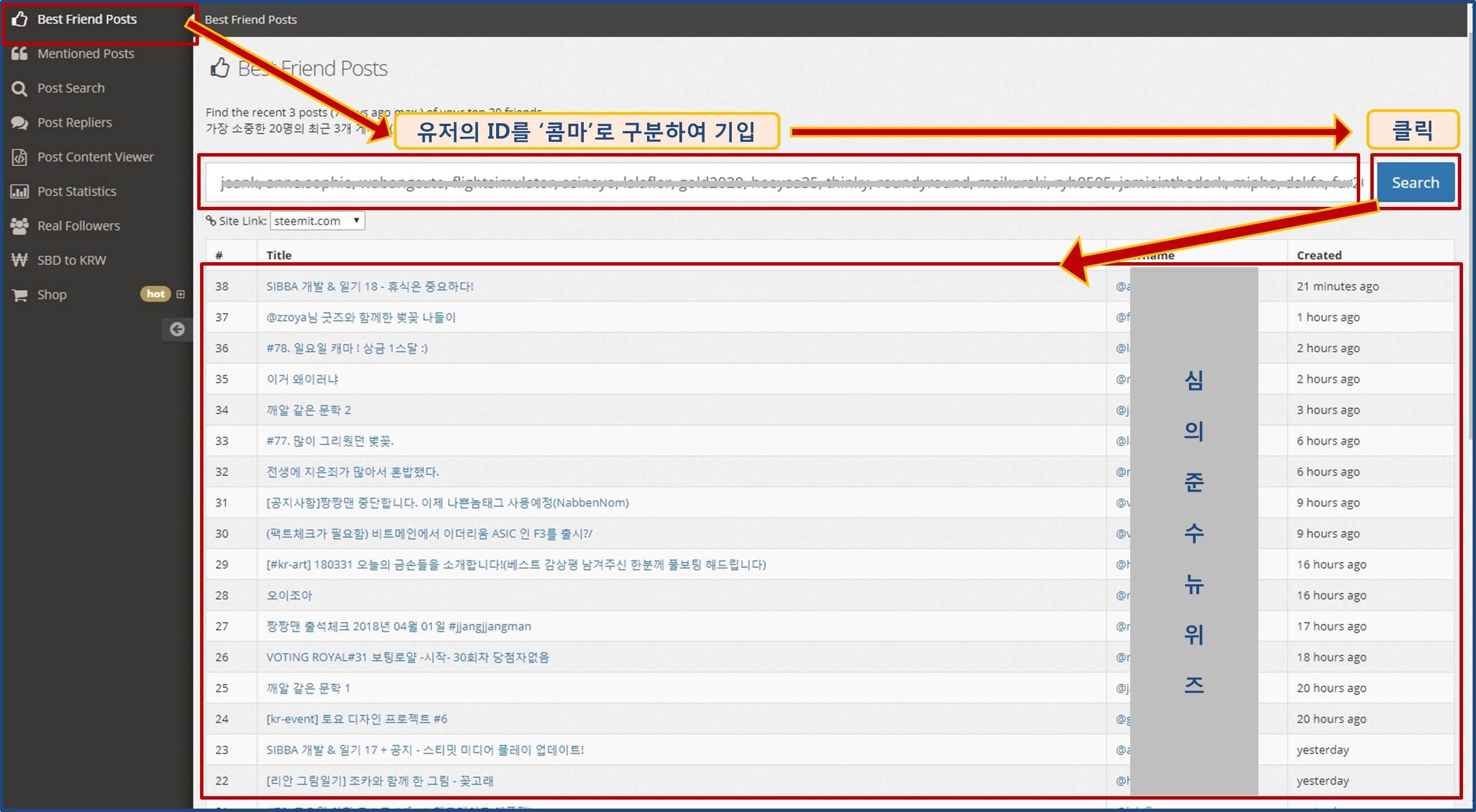Screen dimensions: 1476x812
Task: Click the Post Search magnifier icon
Action: 19,88
